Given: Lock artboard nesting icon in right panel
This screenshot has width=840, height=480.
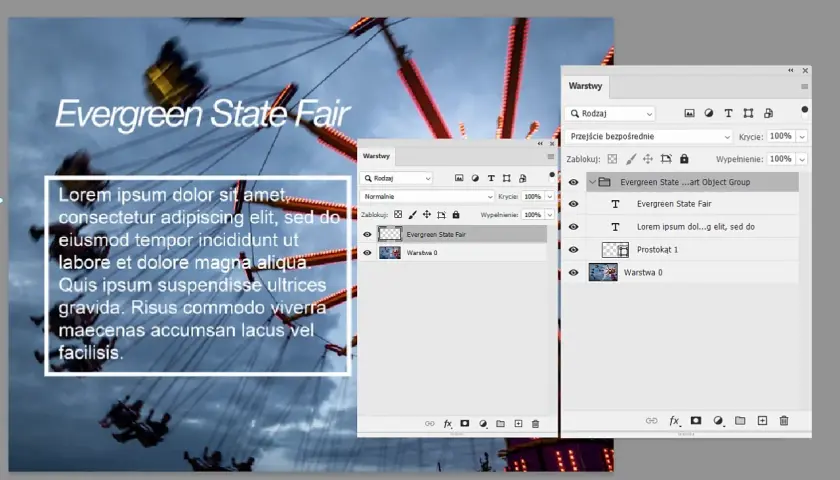Looking at the screenshot, I should [x=666, y=159].
